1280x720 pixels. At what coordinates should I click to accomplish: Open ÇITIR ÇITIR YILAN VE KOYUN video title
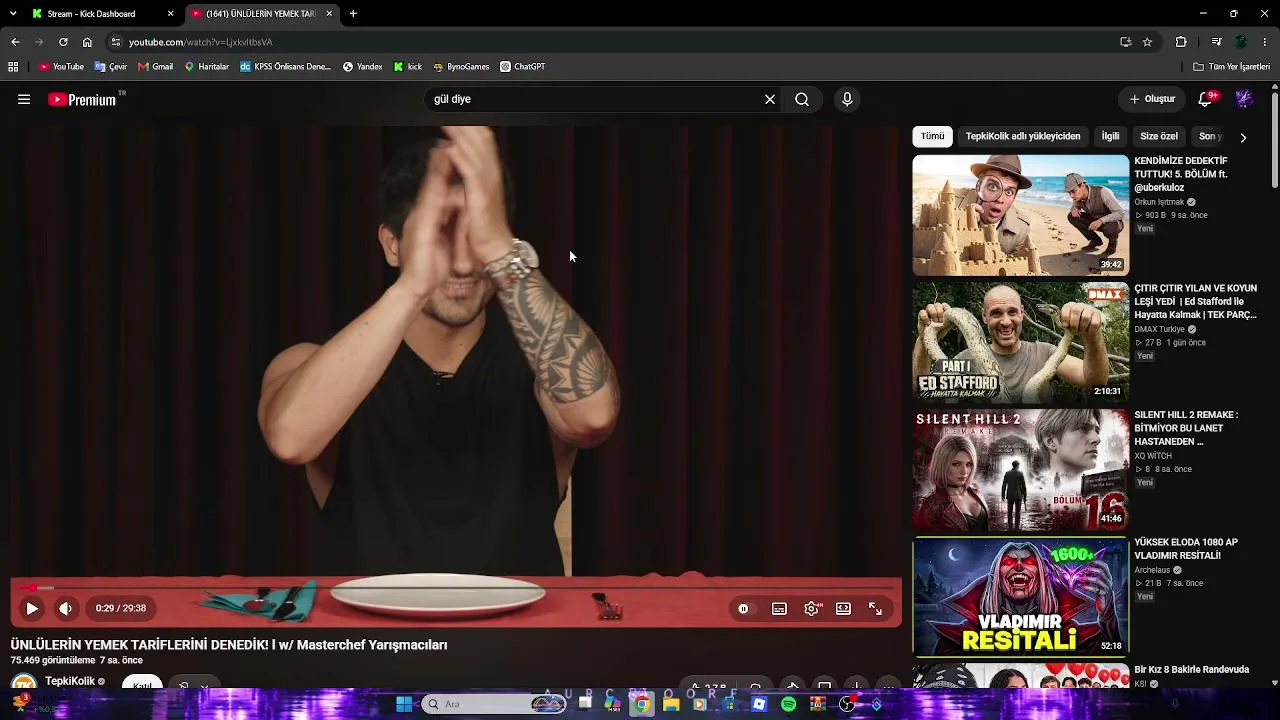pyautogui.click(x=1195, y=301)
